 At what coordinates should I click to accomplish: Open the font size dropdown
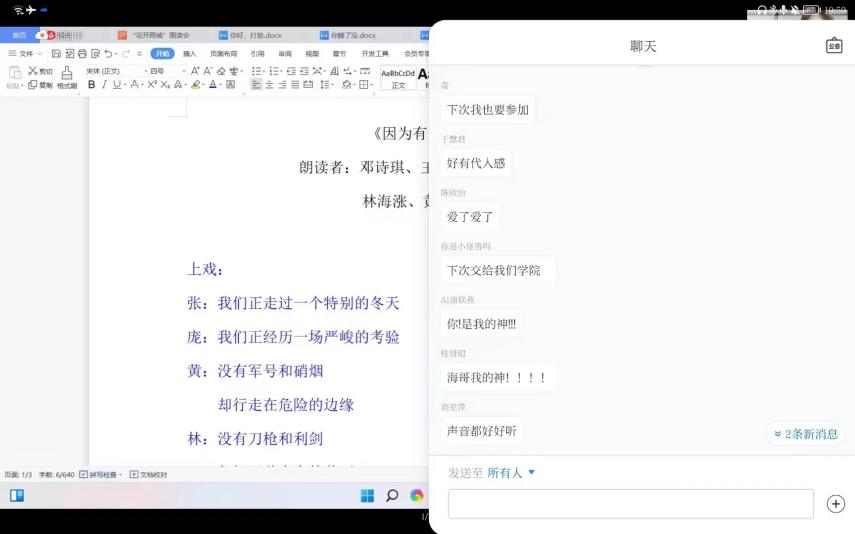166,71
